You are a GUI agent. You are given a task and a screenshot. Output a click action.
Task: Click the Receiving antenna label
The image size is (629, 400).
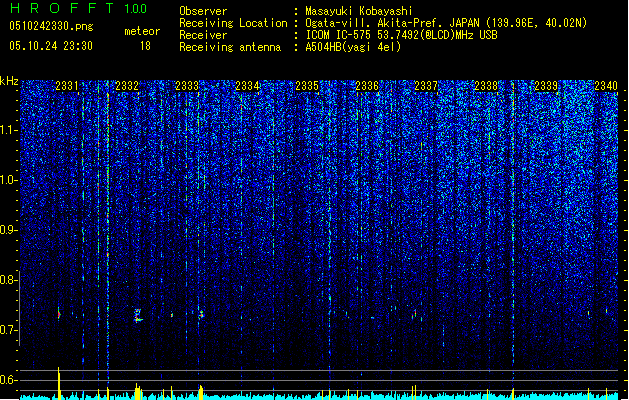tap(230, 47)
